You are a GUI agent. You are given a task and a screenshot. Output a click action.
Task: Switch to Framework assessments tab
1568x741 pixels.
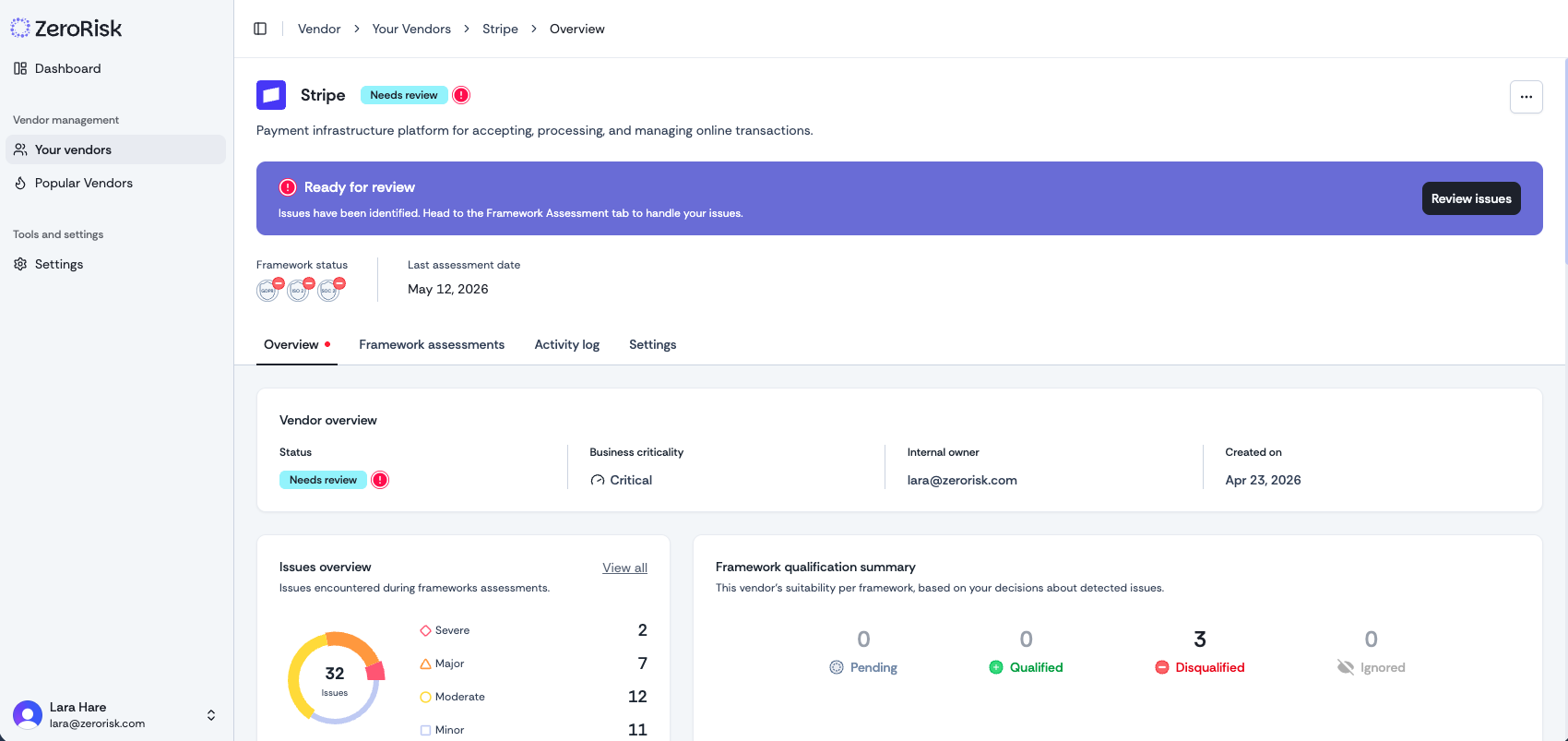432,344
